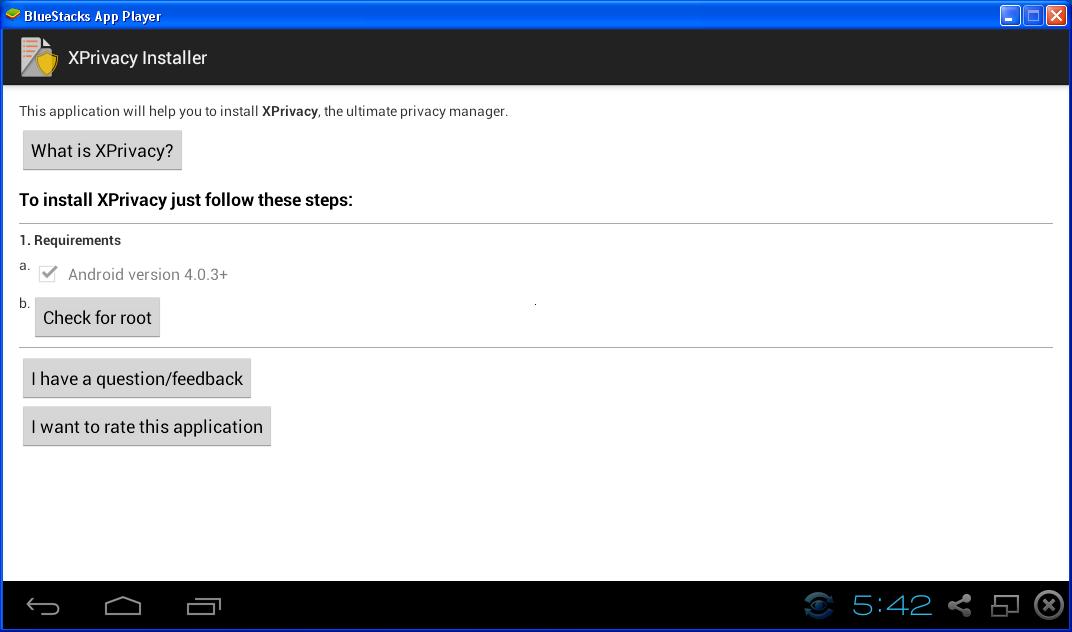Tap the Android home navigation icon

click(x=123, y=606)
